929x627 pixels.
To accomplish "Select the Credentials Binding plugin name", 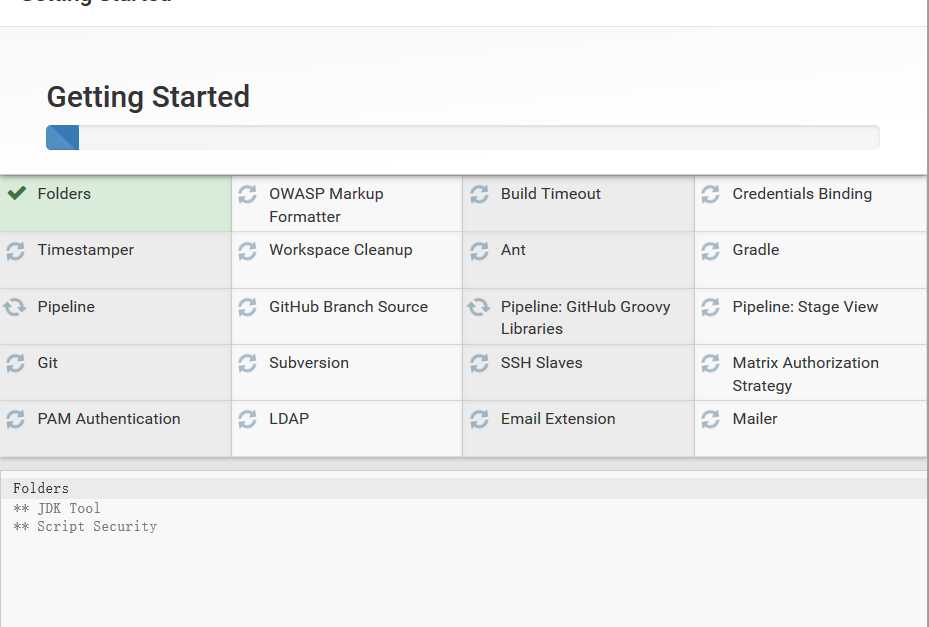I will tap(802, 194).
